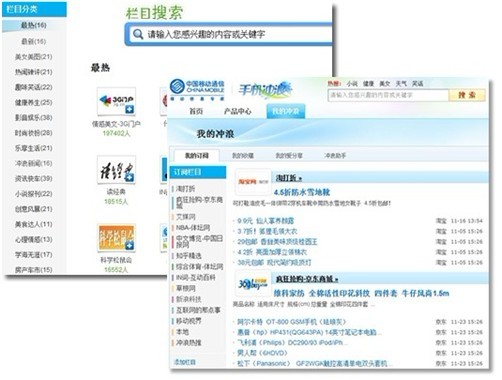The width and height of the screenshot is (502, 380).
Task: Select 资讯快车(39) category
Action: pyautogui.click(x=34, y=179)
